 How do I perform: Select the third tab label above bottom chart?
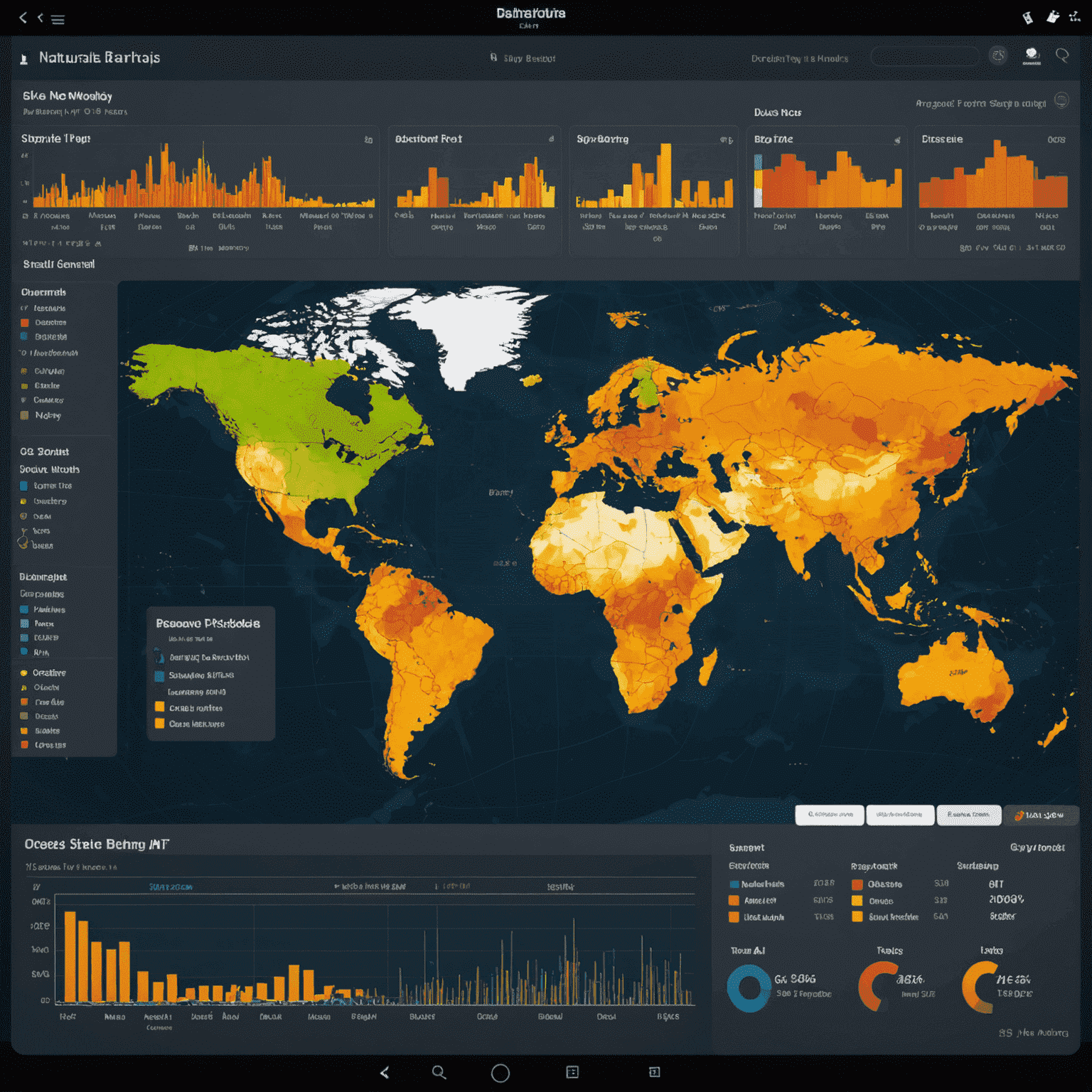[x=453, y=887]
